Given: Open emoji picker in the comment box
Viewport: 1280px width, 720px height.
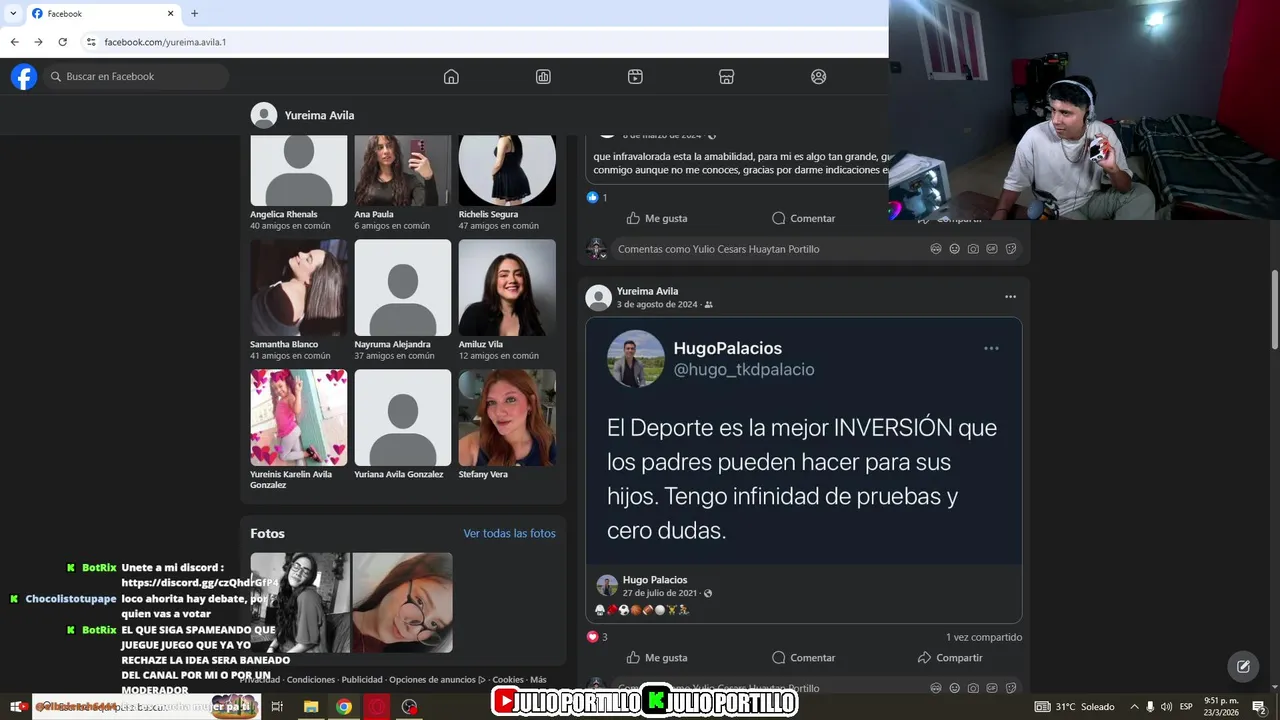Looking at the screenshot, I should [954, 249].
